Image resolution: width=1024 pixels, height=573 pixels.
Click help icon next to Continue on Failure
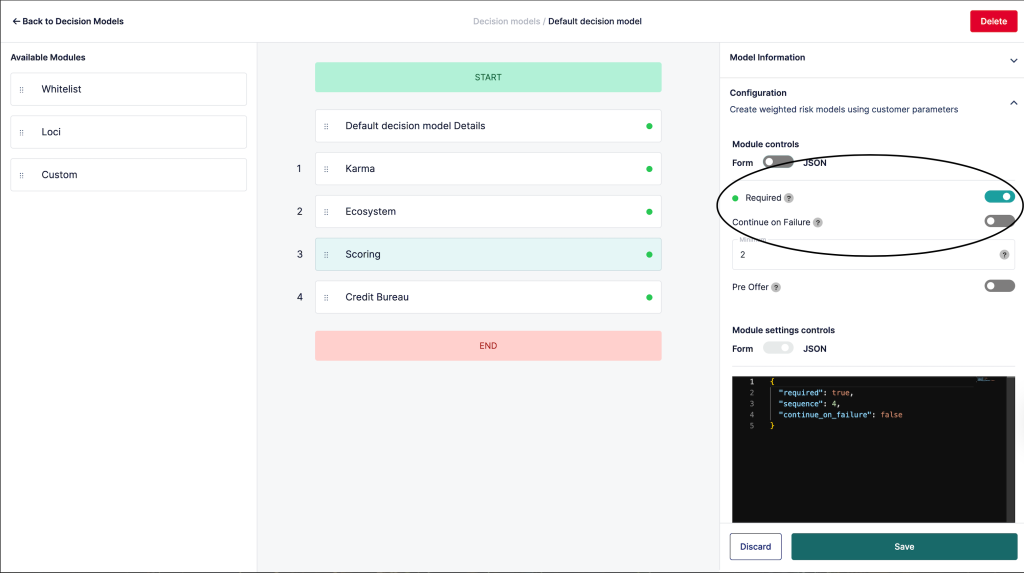point(818,222)
